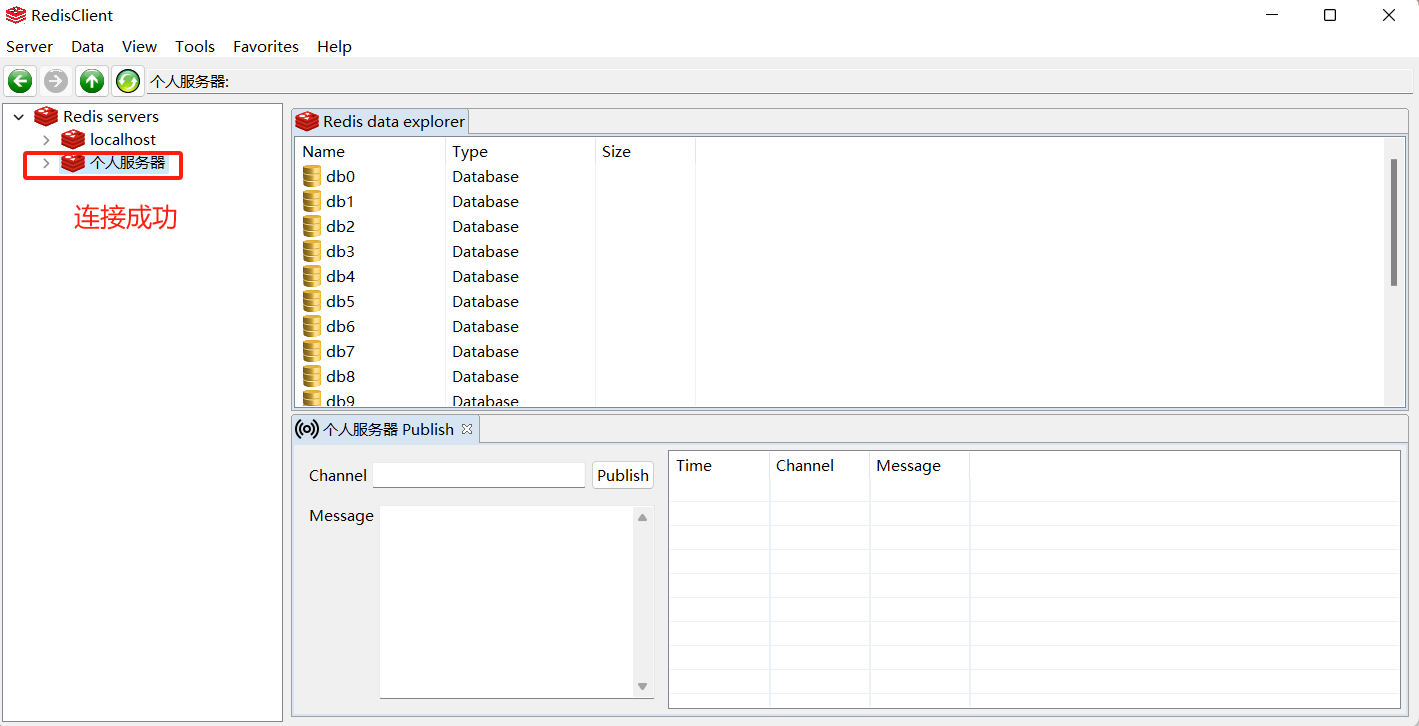
Task: Maximize the RedisClient window
Action: 1330,15
